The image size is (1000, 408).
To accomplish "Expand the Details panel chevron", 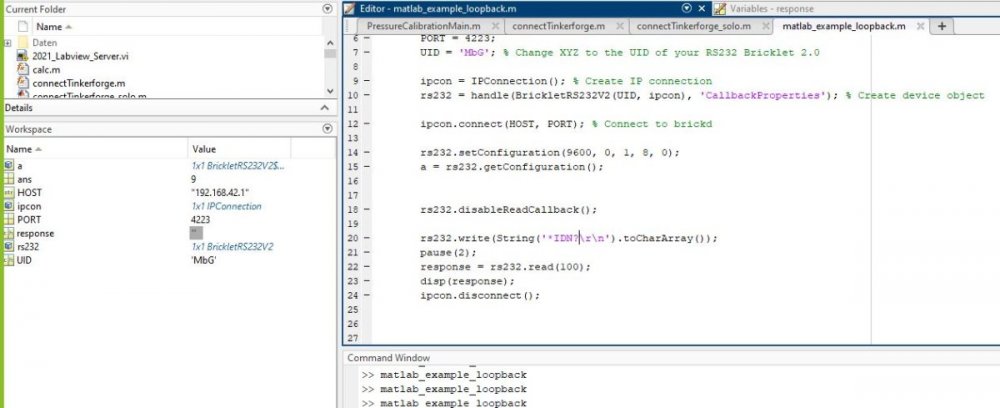I will pyautogui.click(x=324, y=108).
